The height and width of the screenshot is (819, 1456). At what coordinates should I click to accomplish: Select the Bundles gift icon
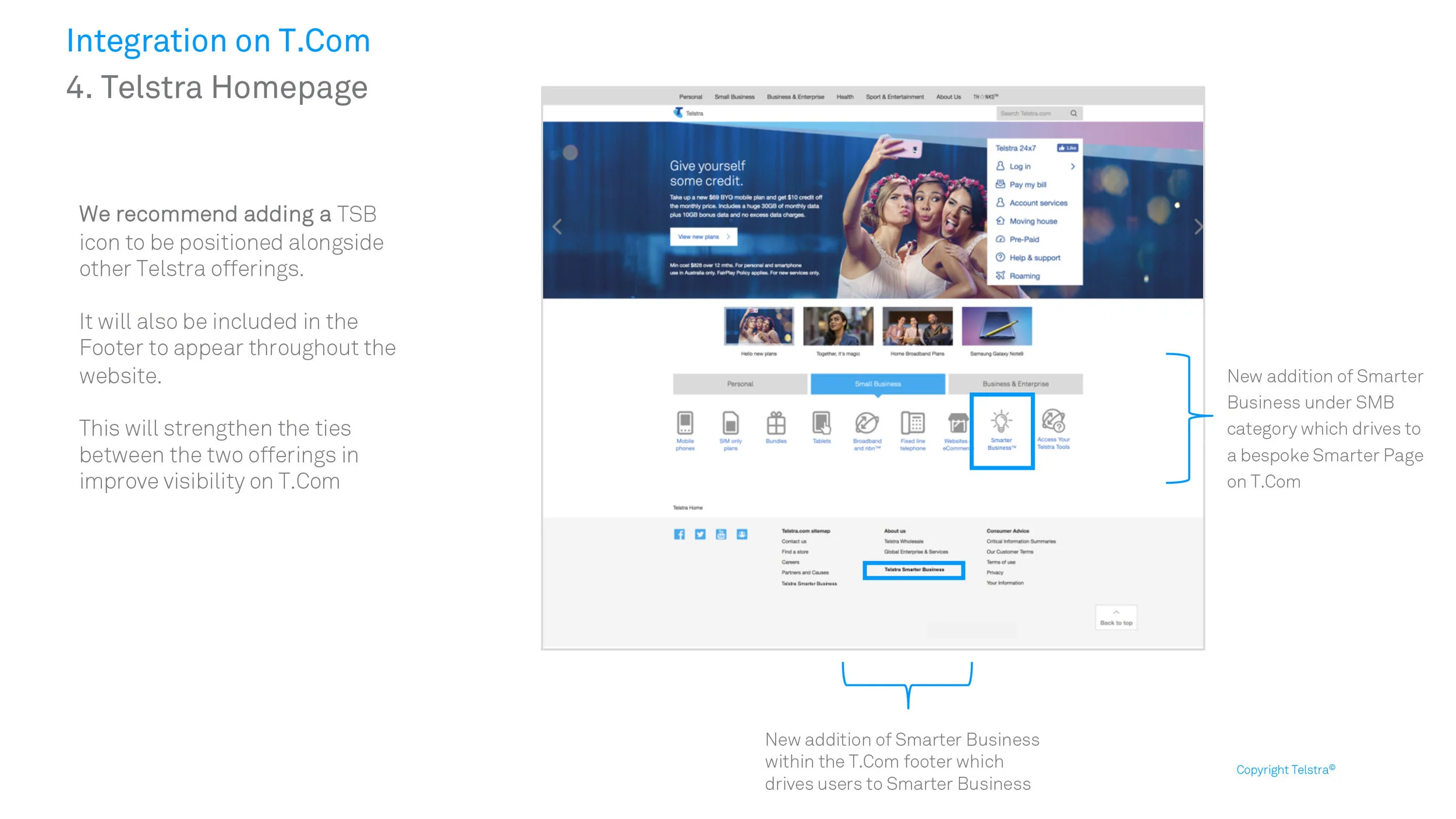776,423
